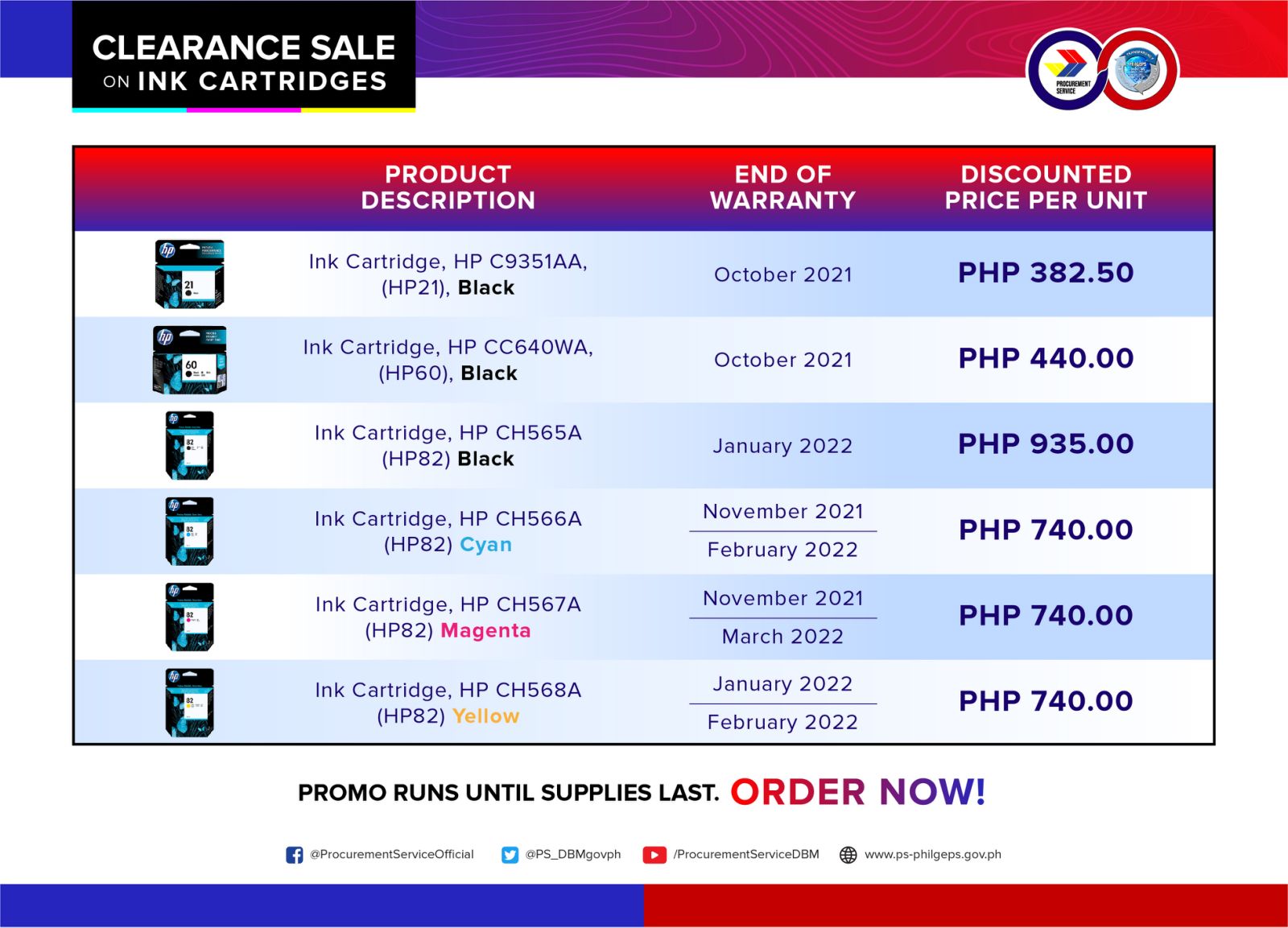Visit www.ps-philgeps.gov.ph website link
The width and height of the screenshot is (1288, 928).
(933, 855)
